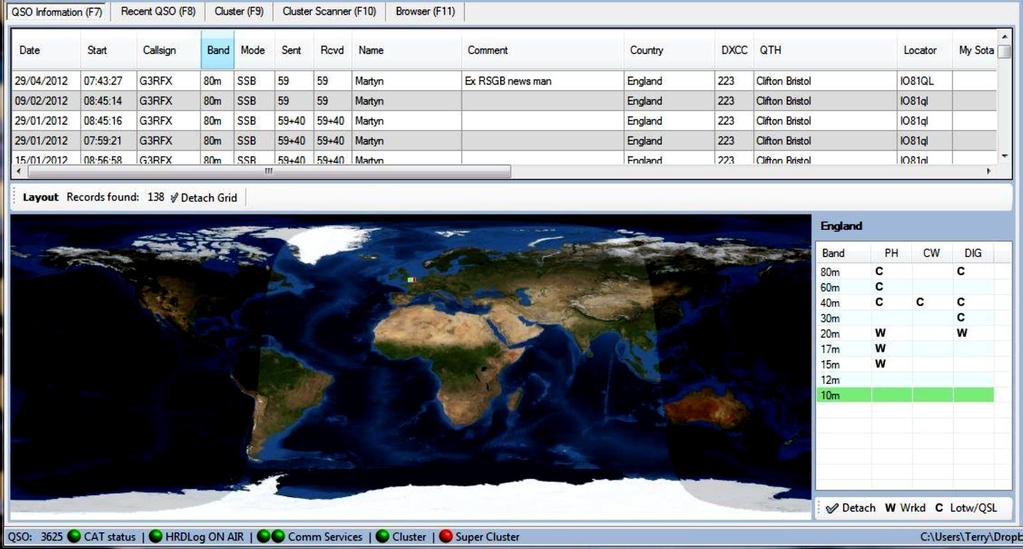
Task: Select the highlighted 10m band row
Action: coord(906,395)
